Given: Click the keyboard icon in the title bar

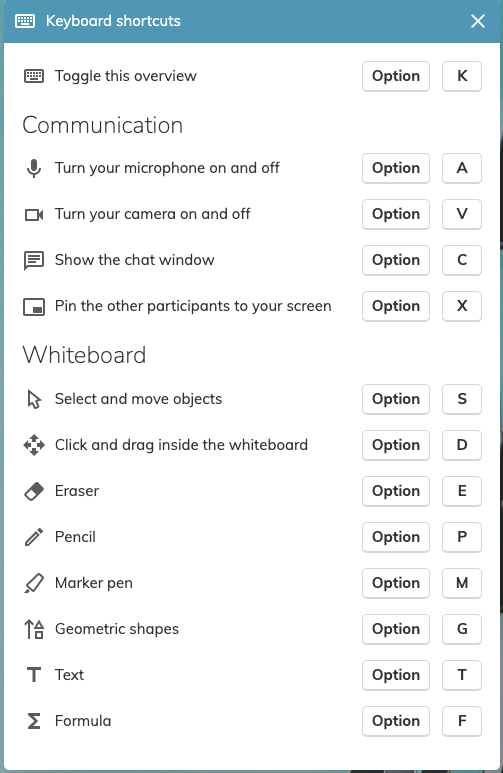Looking at the screenshot, I should (25, 21).
